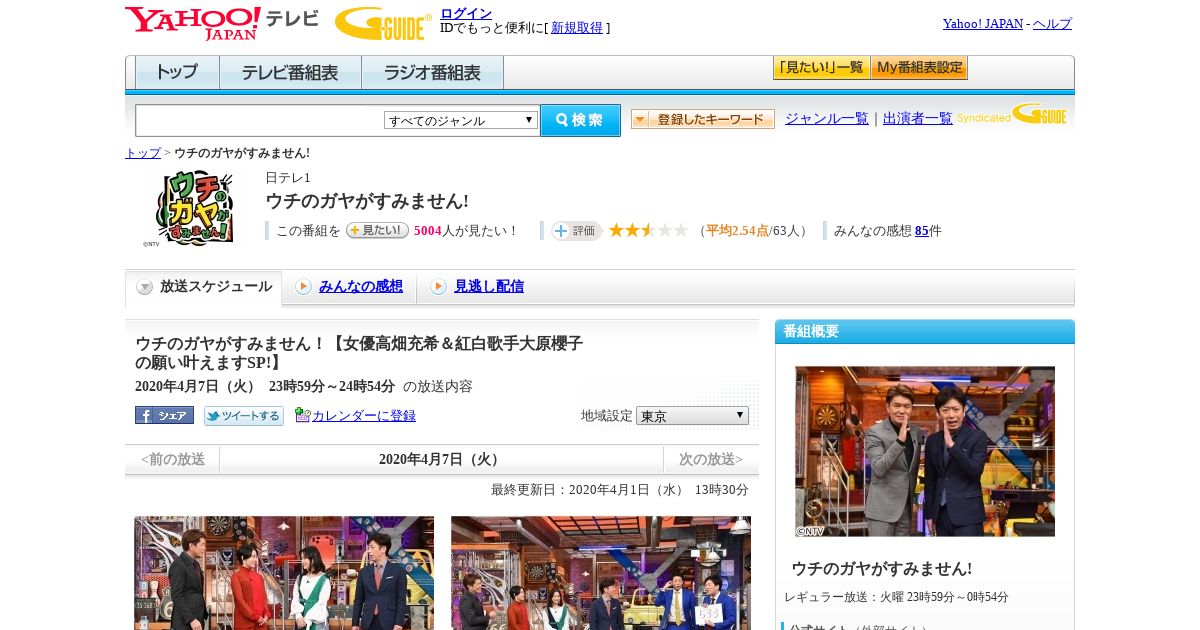Click the Syndicated G-GUIDE logo
Image resolution: width=1200 pixels, height=630 pixels.
[1012, 114]
